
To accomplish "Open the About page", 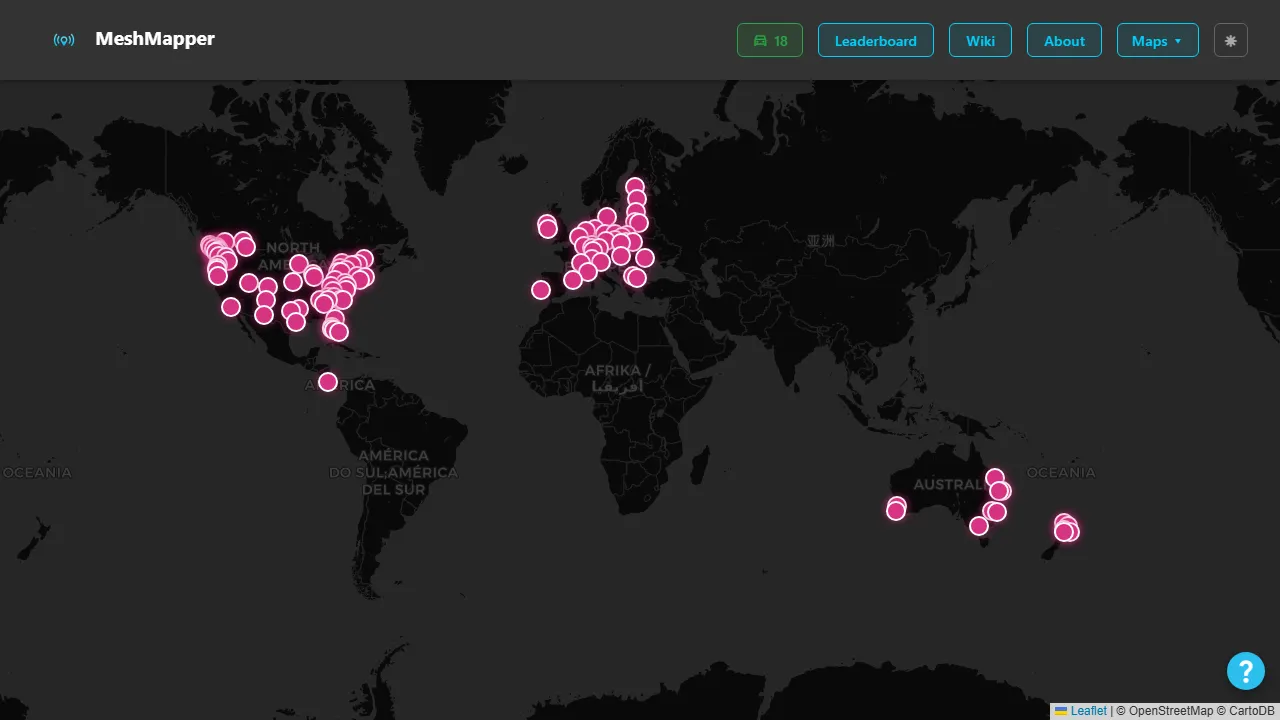I will click(1064, 41).
